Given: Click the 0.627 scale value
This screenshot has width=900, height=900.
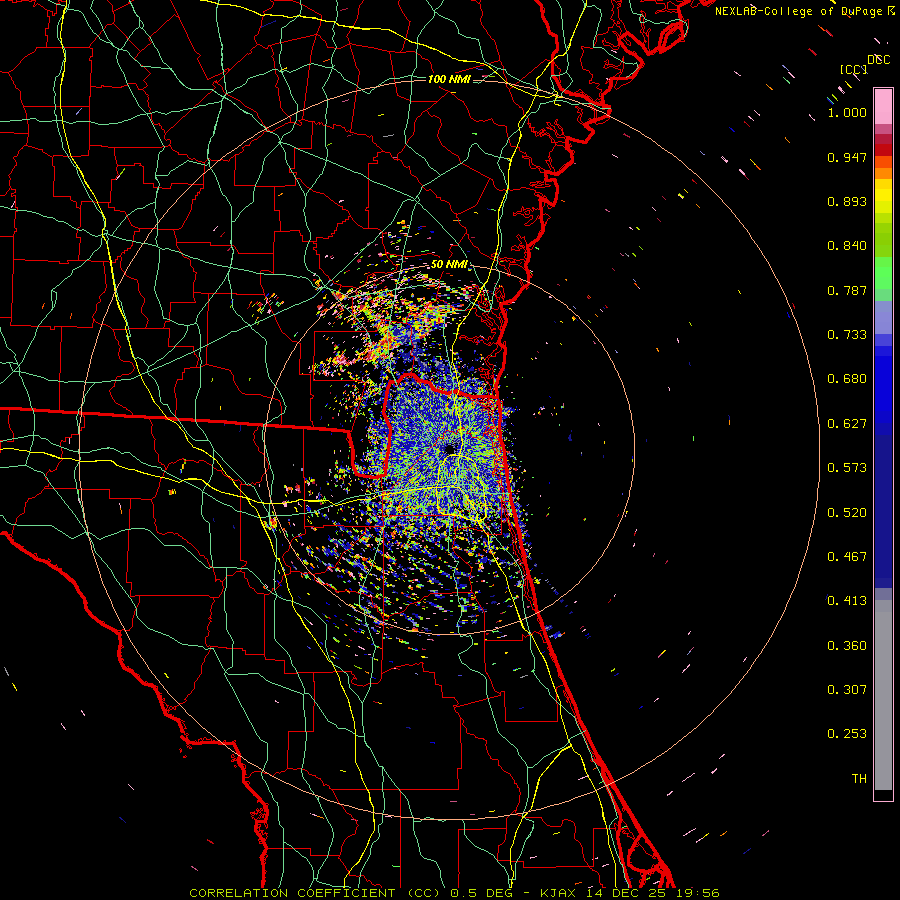Looking at the screenshot, I should pos(847,424).
